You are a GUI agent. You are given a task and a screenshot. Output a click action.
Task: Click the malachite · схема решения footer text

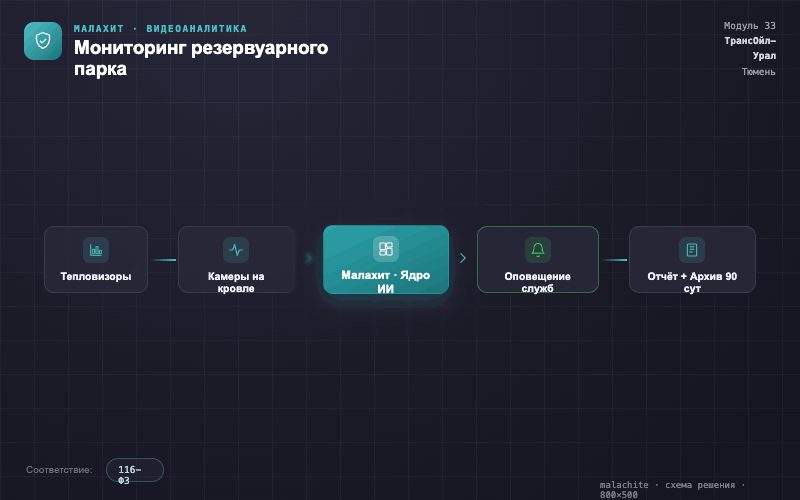[x=672, y=489]
